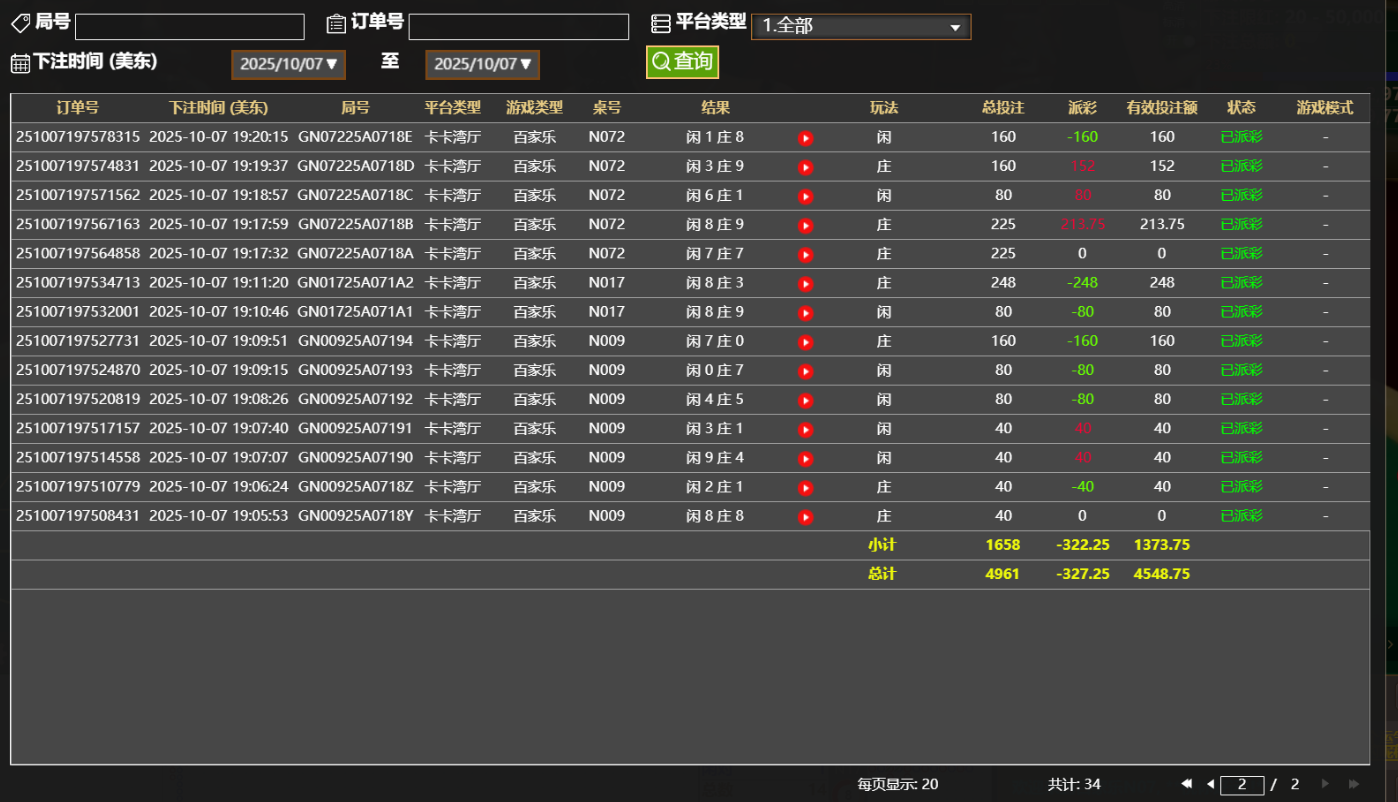Open replay for round GN00925A07191

point(805,429)
